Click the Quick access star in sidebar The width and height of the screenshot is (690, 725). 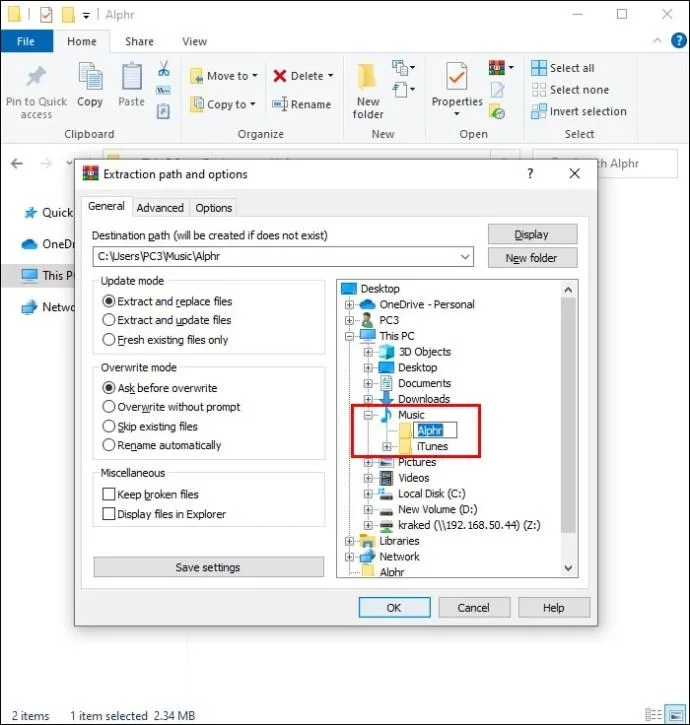pos(30,213)
